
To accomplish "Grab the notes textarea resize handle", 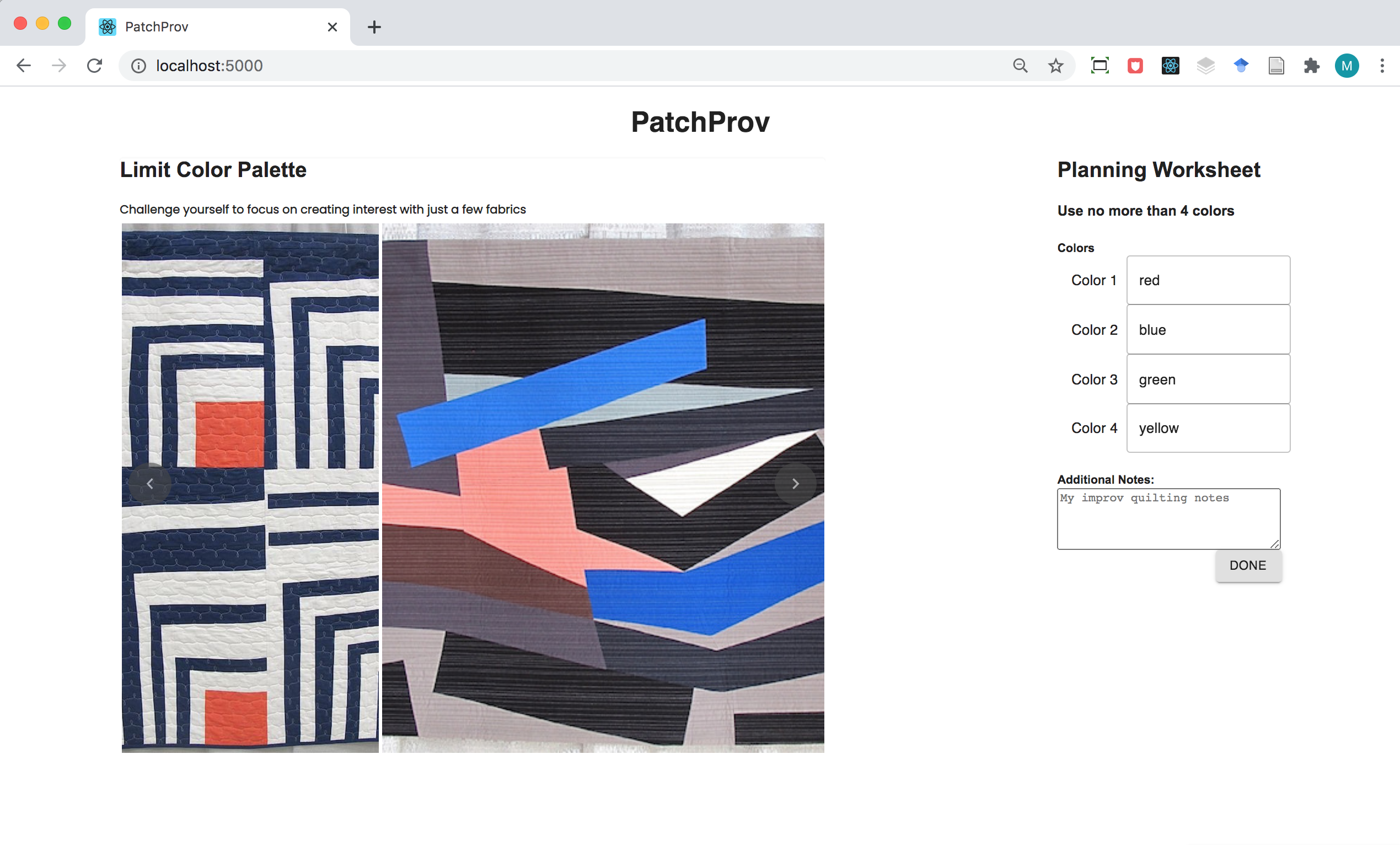I will tap(1274, 544).
